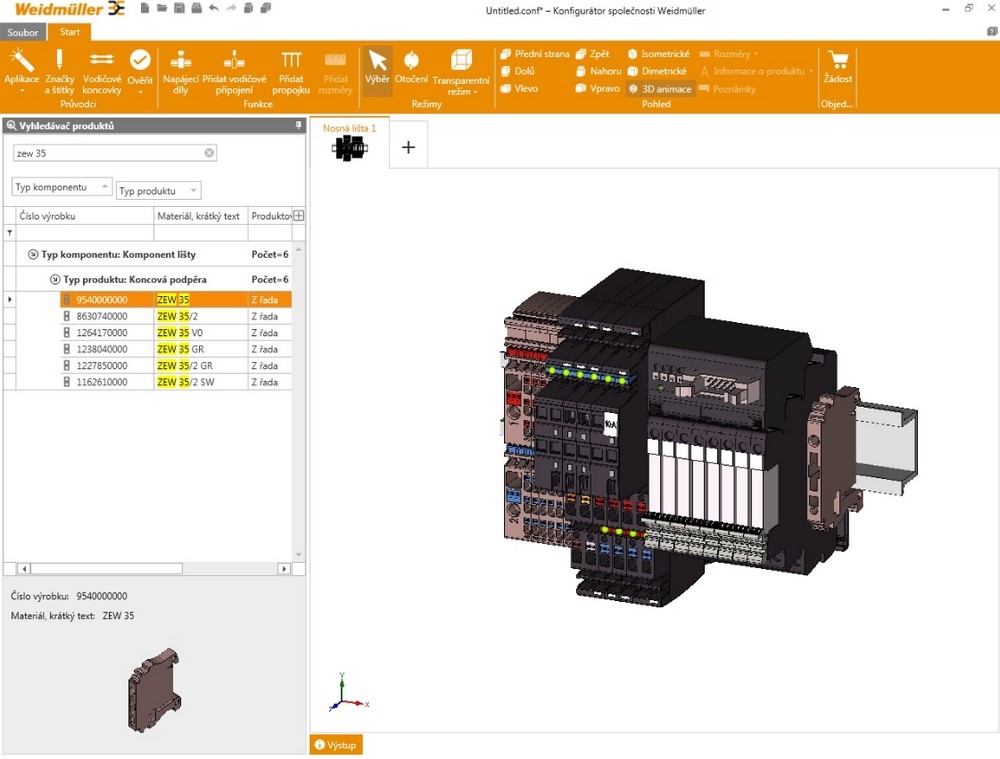Open the column chooser icon
Viewport: 1000px width, 759px height.
[298, 216]
